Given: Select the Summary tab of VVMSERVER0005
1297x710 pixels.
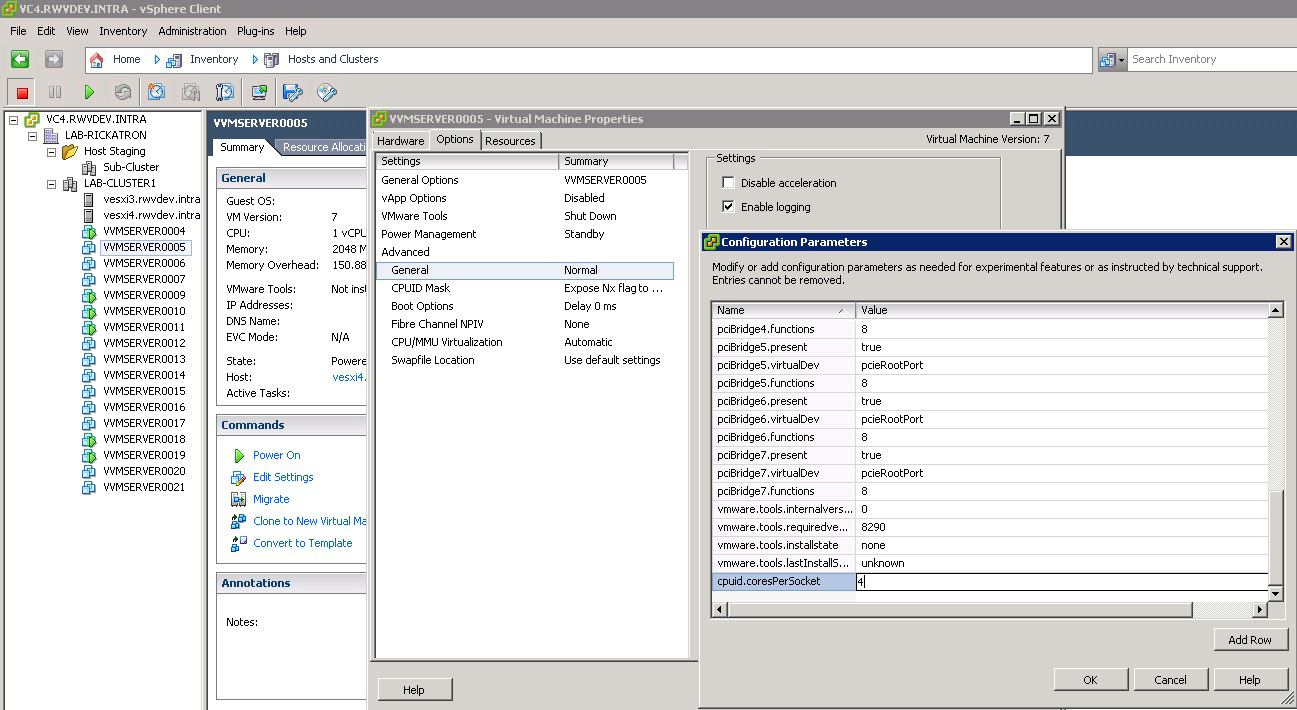Looking at the screenshot, I should click(242, 147).
